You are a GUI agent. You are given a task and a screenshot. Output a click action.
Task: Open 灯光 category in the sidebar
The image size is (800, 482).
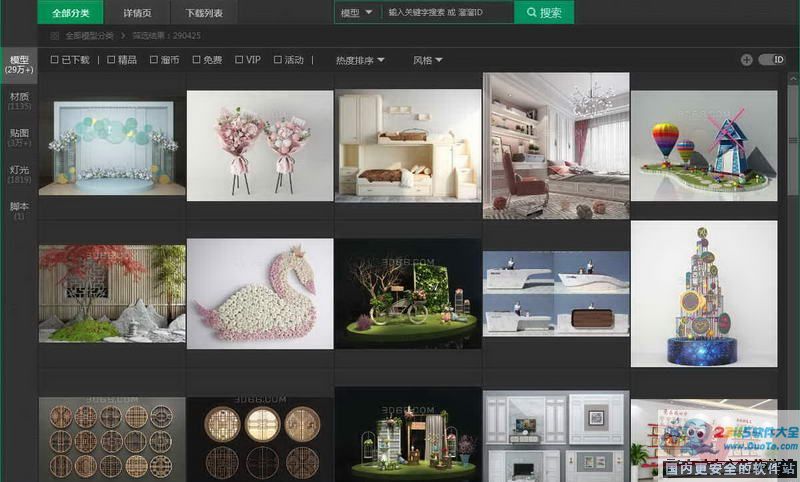(19, 175)
